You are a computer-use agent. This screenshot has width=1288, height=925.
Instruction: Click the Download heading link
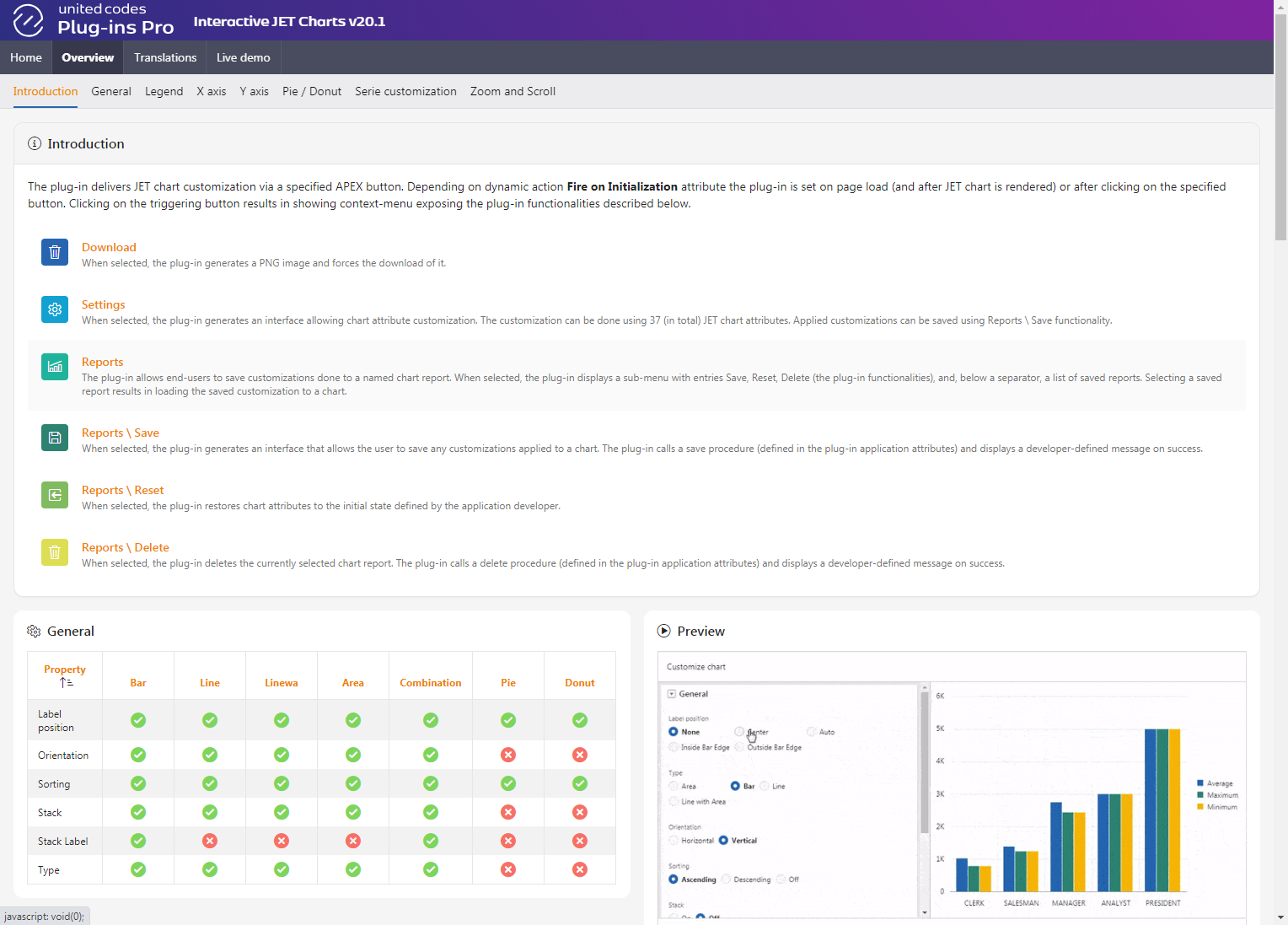109,247
